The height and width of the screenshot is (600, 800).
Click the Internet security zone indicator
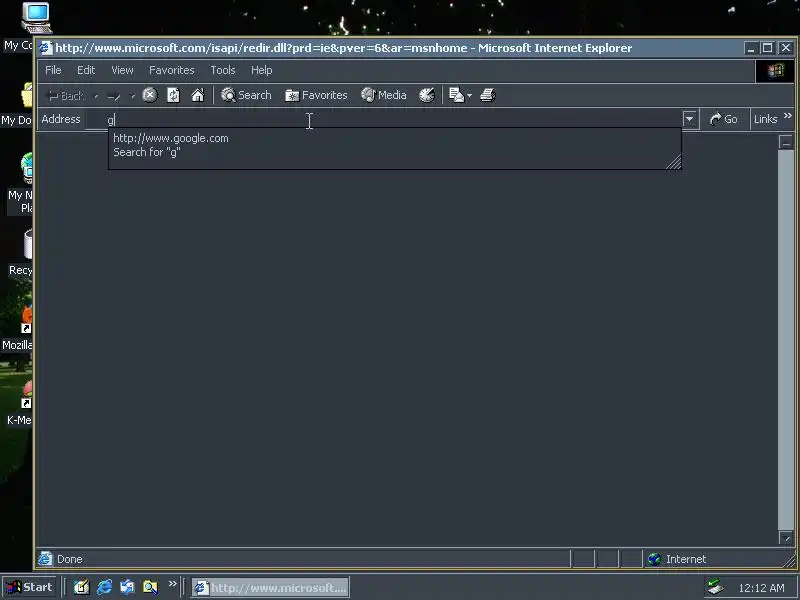pyautogui.click(x=677, y=559)
